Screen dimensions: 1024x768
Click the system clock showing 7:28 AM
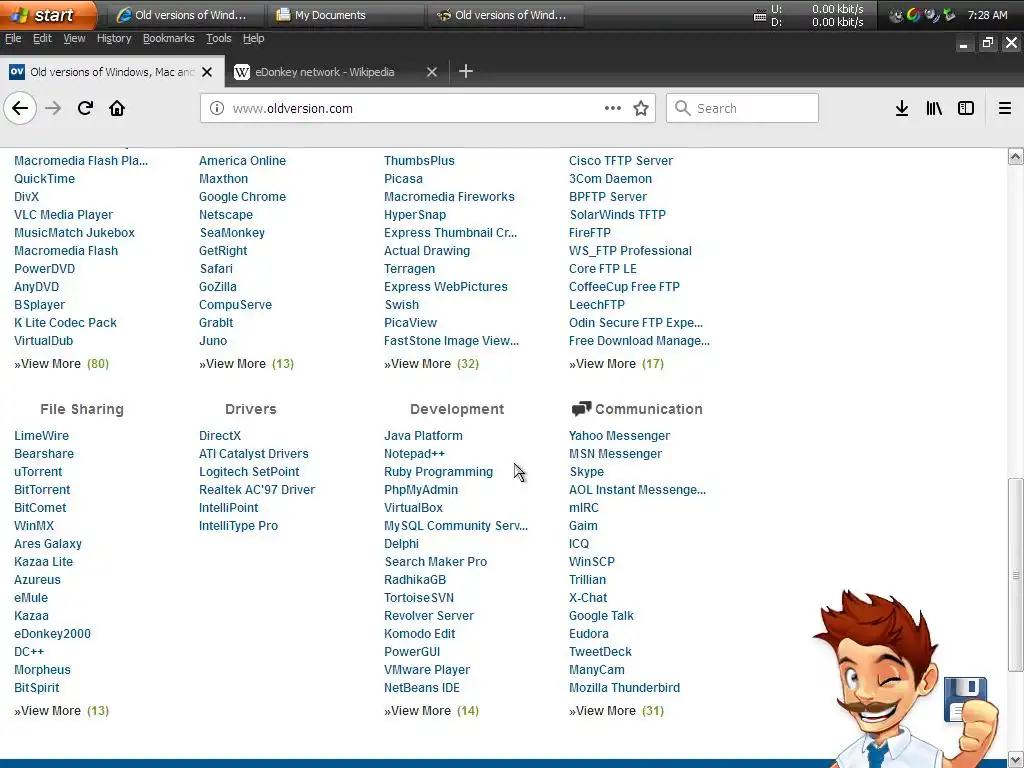tap(987, 15)
